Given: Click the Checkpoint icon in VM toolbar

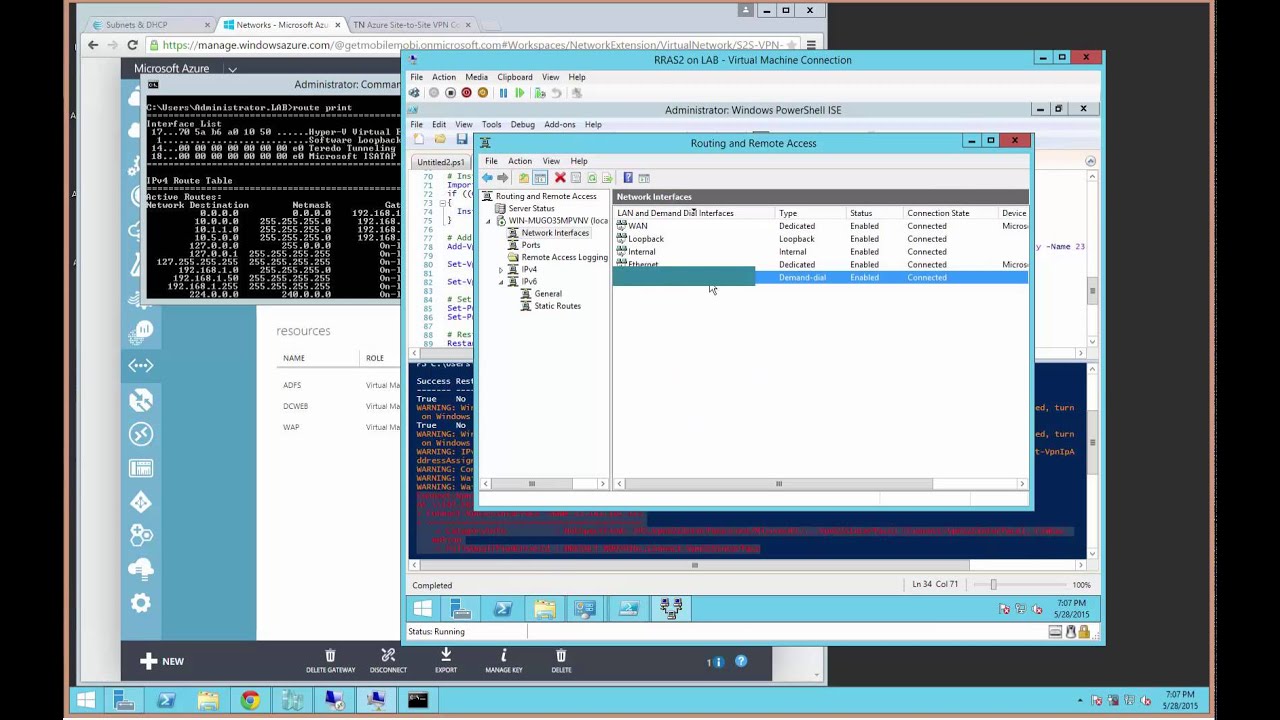Looking at the screenshot, I should pyautogui.click(x=540, y=93).
